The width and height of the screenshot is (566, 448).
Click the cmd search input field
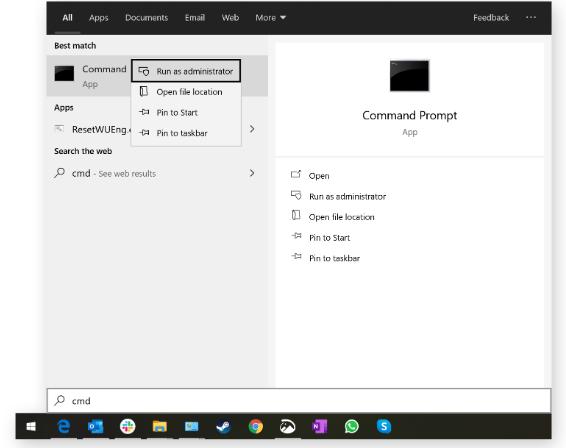pyautogui.click(x=299, y=400)
